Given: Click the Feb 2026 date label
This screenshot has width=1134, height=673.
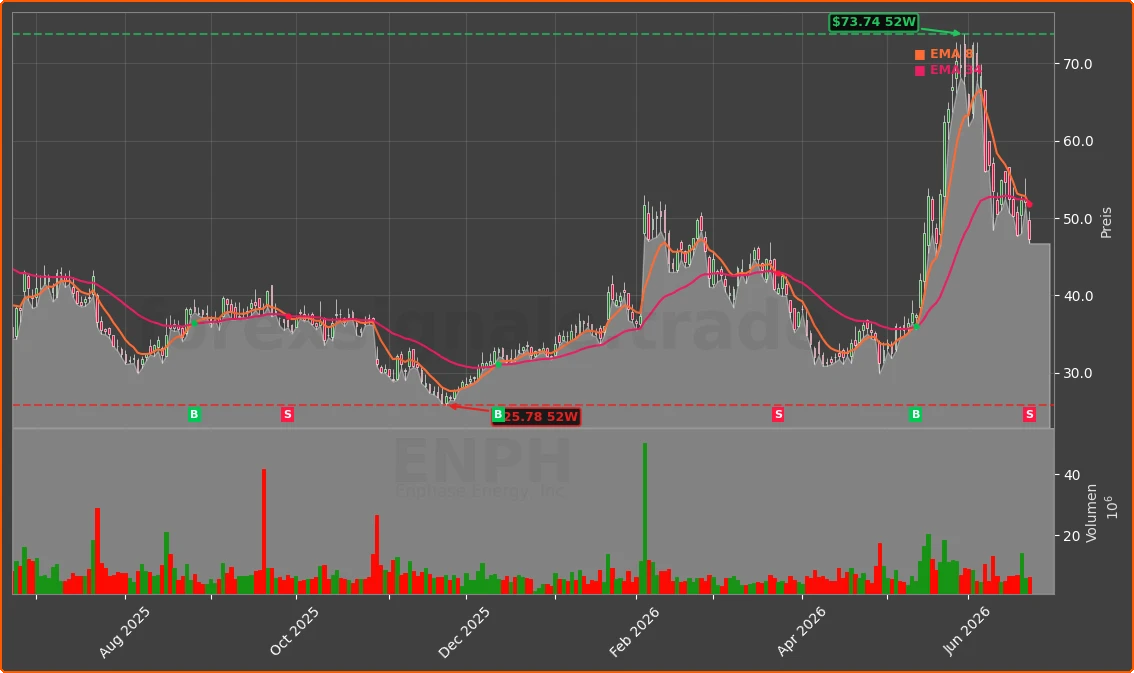Looking at the screenshot, I should click(x=634, y=632).
